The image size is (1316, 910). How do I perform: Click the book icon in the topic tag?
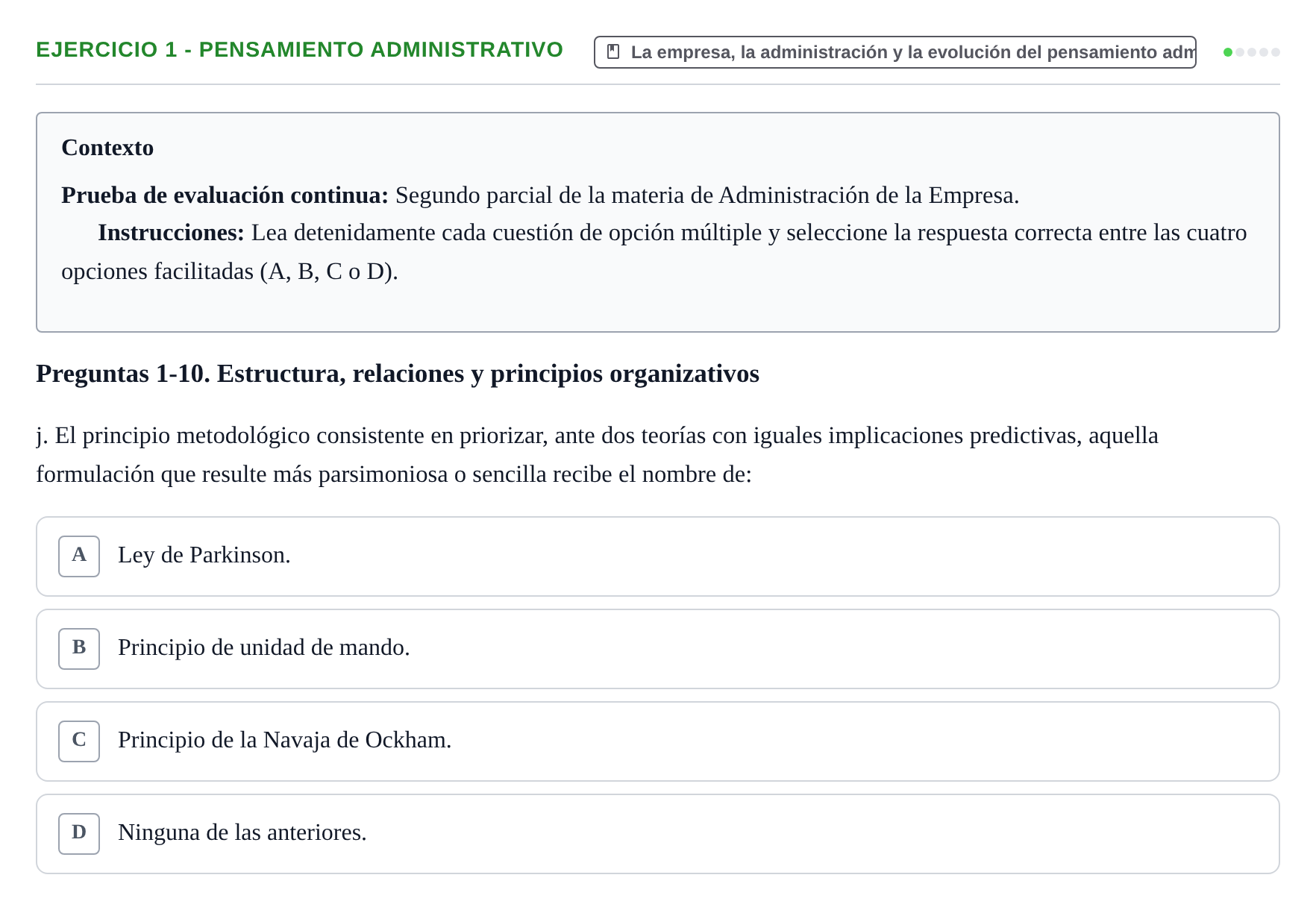pos(613,52)
